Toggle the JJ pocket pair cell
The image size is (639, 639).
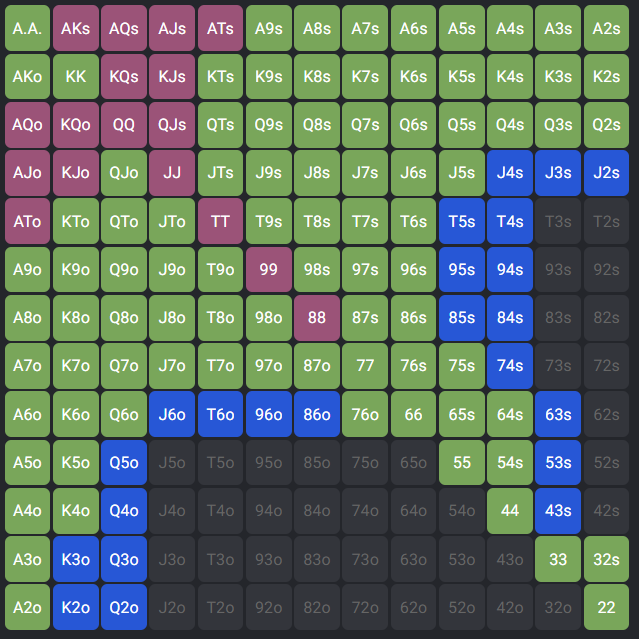[172, 173]
